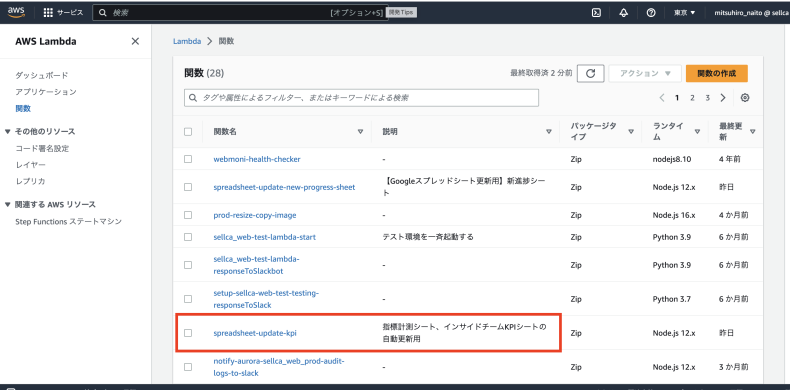This screenshot has height=390, width=790.
Task: Open アプリケーション in the sidebar
Action: tap(46, 92)
